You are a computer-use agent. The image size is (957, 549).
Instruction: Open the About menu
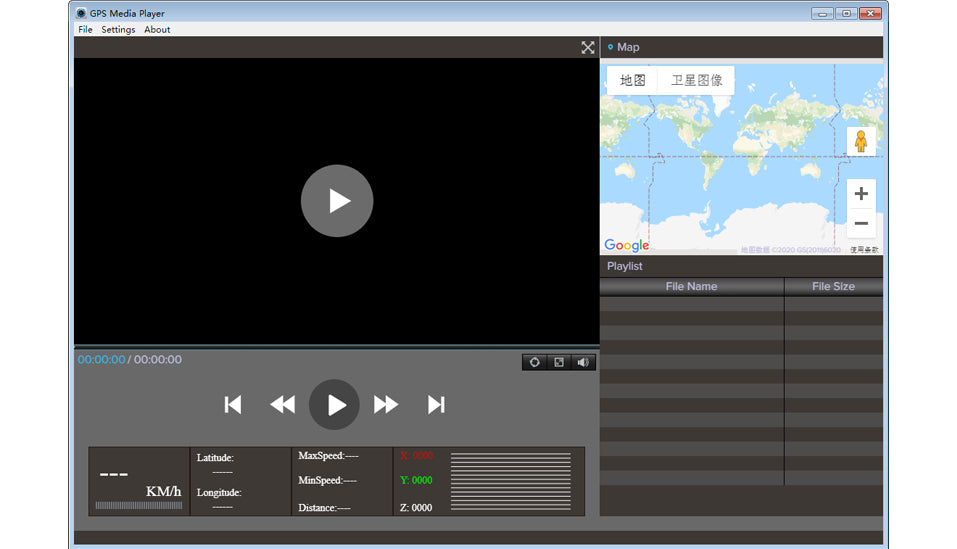(157, 30)
